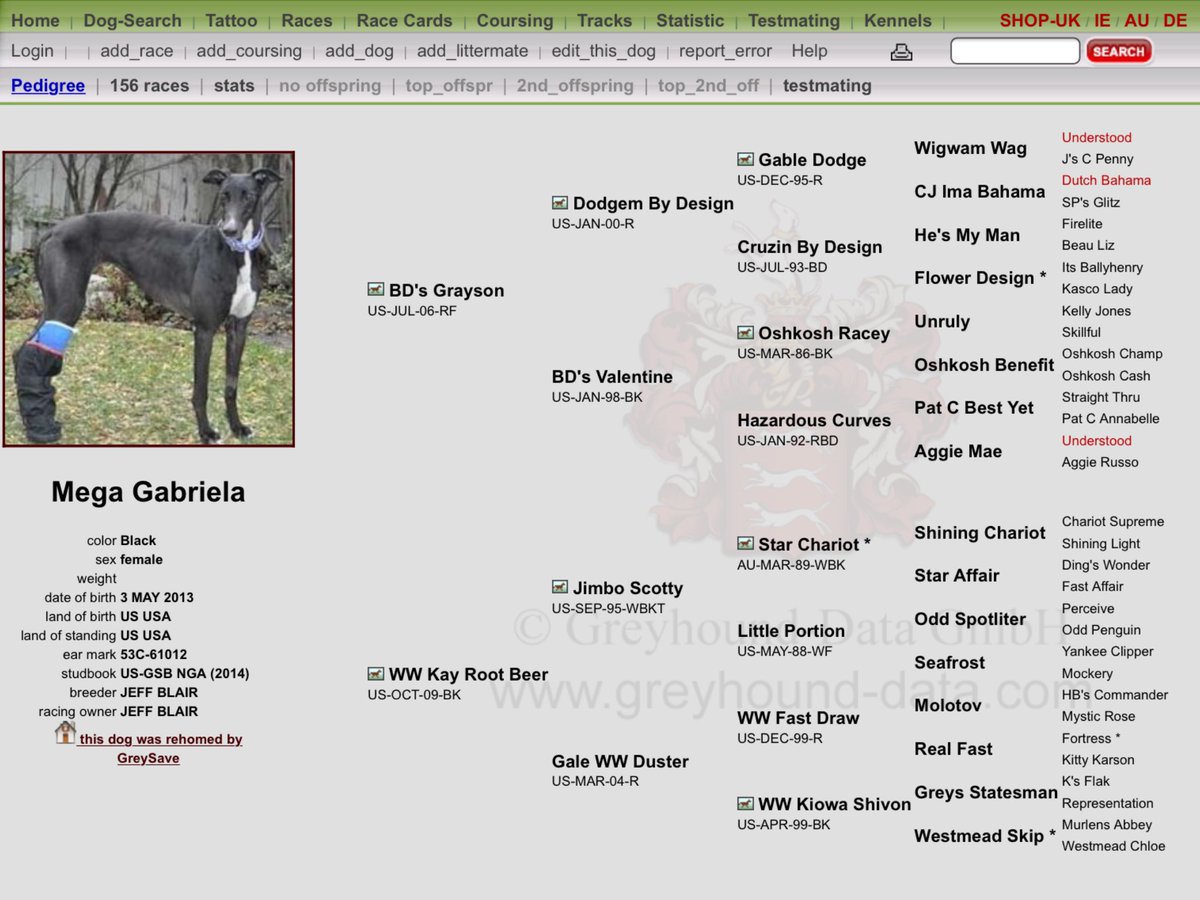Image resolution: width=1200 pixels, height=900 pixels.
Task: Click Pat C Best Yet ancestor
Action: pyautogui.click(x=974, y=408)
